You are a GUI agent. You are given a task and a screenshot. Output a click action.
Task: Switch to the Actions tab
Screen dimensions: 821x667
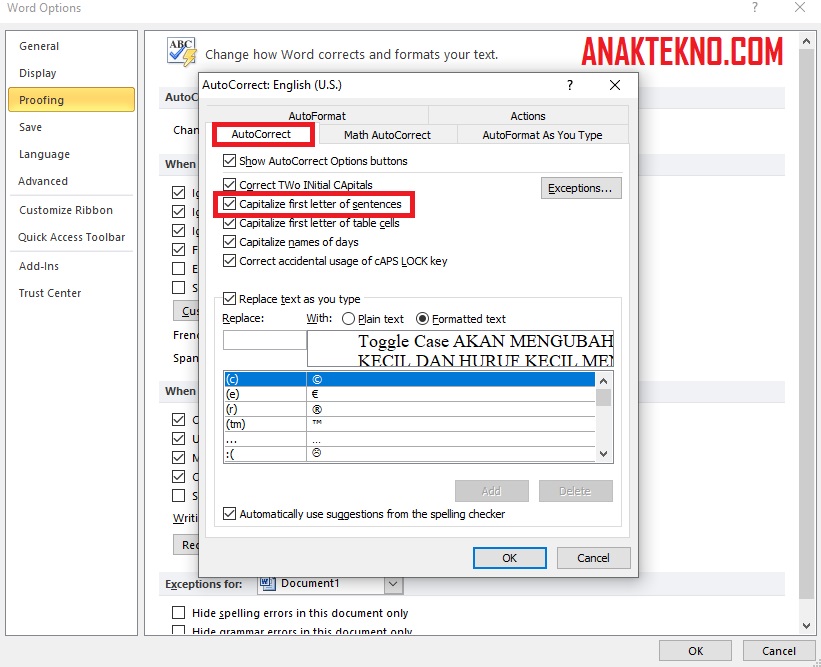click(x=528, y=116)
